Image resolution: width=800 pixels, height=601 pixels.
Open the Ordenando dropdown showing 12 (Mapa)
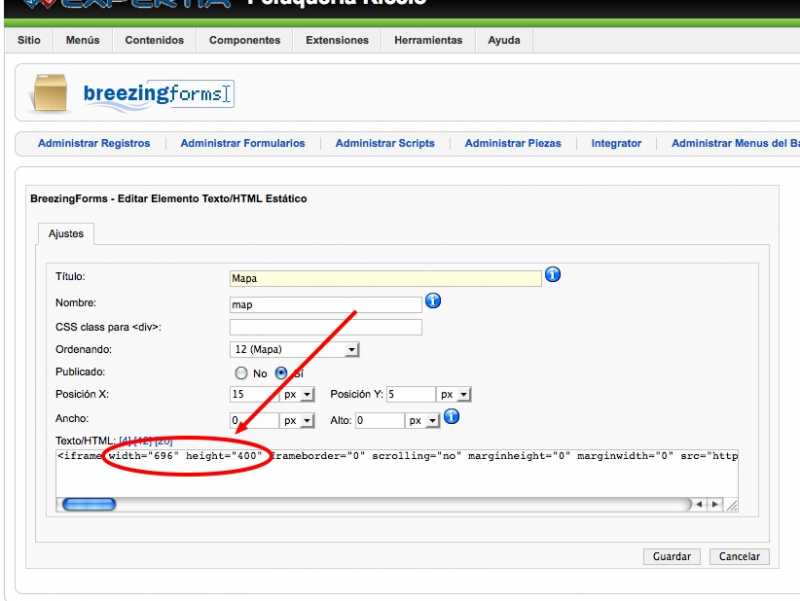click(294, 349)
